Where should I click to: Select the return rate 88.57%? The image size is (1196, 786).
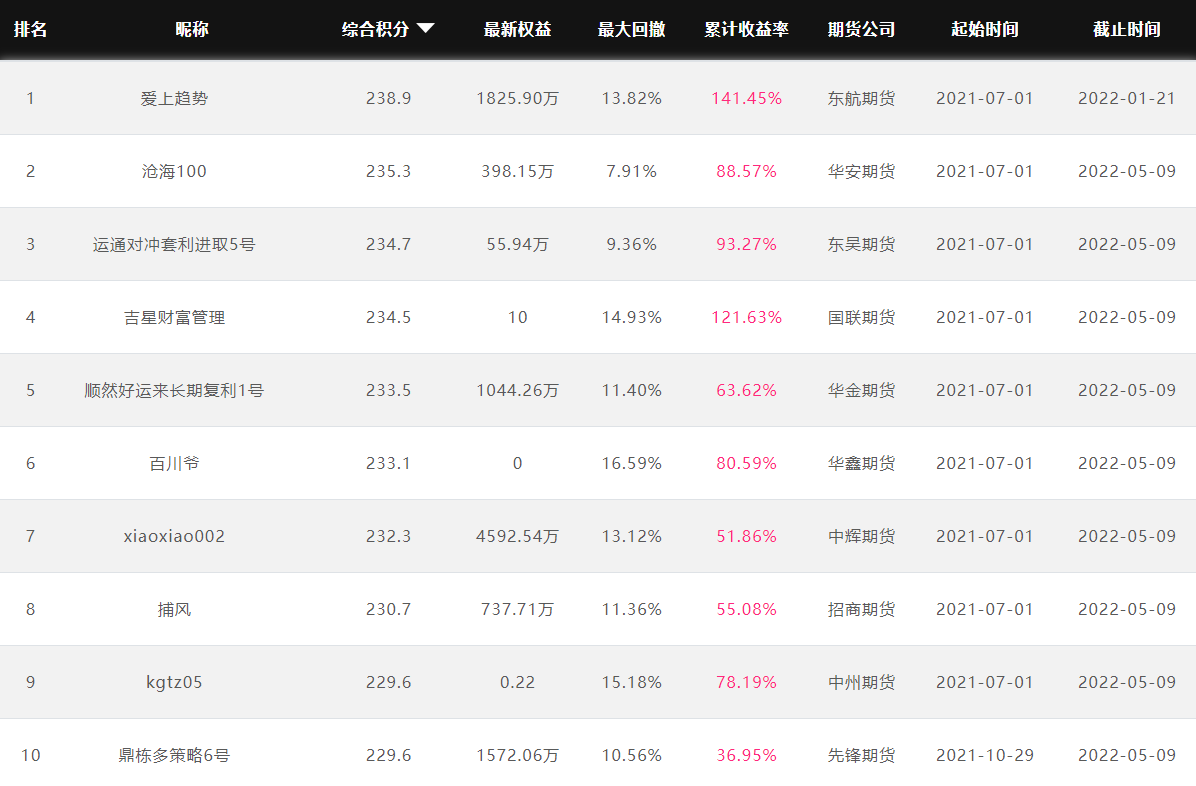(746, 171)
